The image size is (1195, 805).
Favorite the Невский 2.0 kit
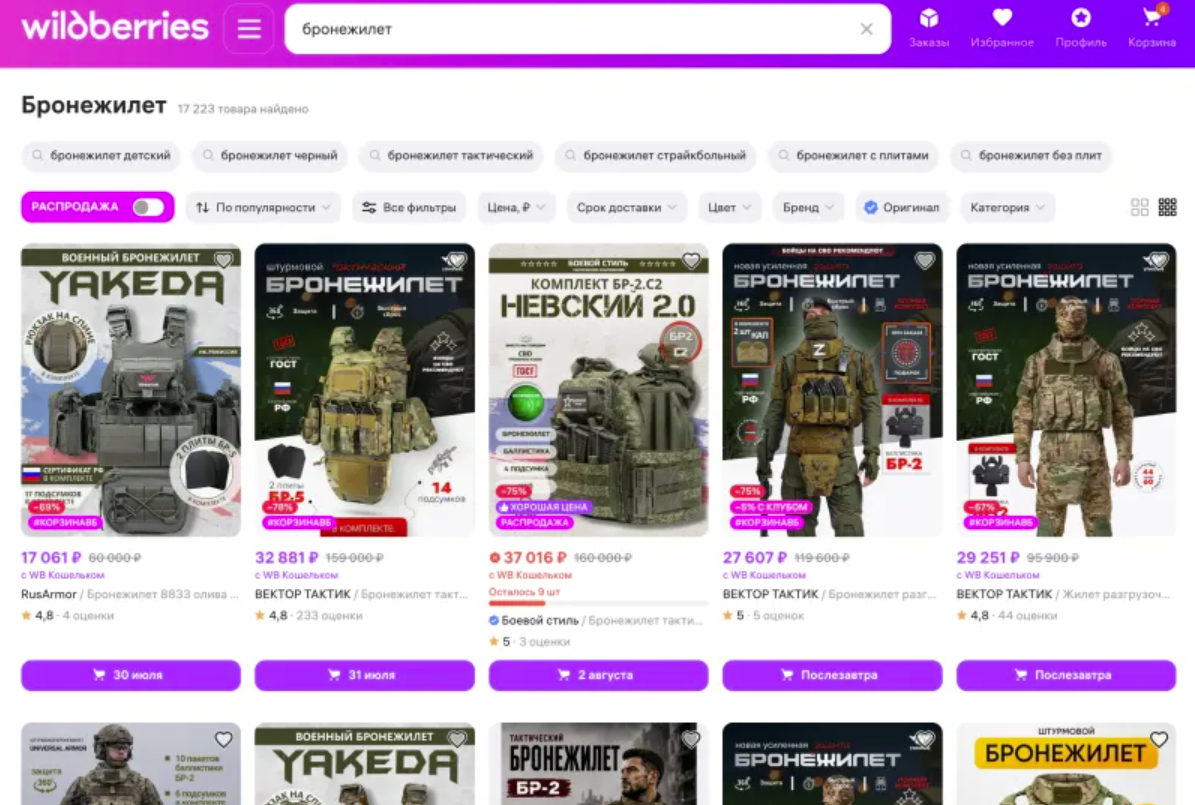[x=690, y=261]
